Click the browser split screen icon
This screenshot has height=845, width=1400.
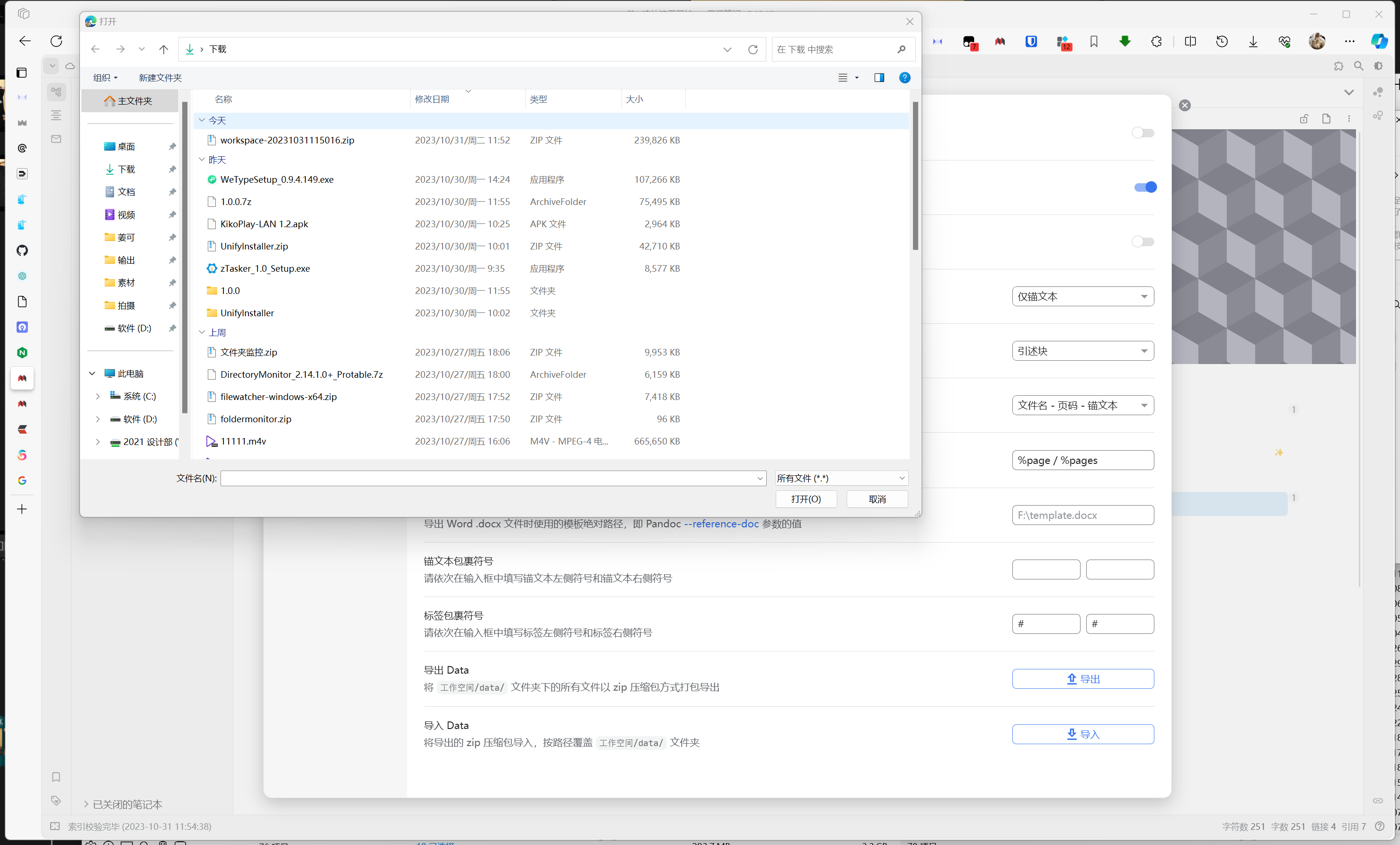[x=1190, y=42]
